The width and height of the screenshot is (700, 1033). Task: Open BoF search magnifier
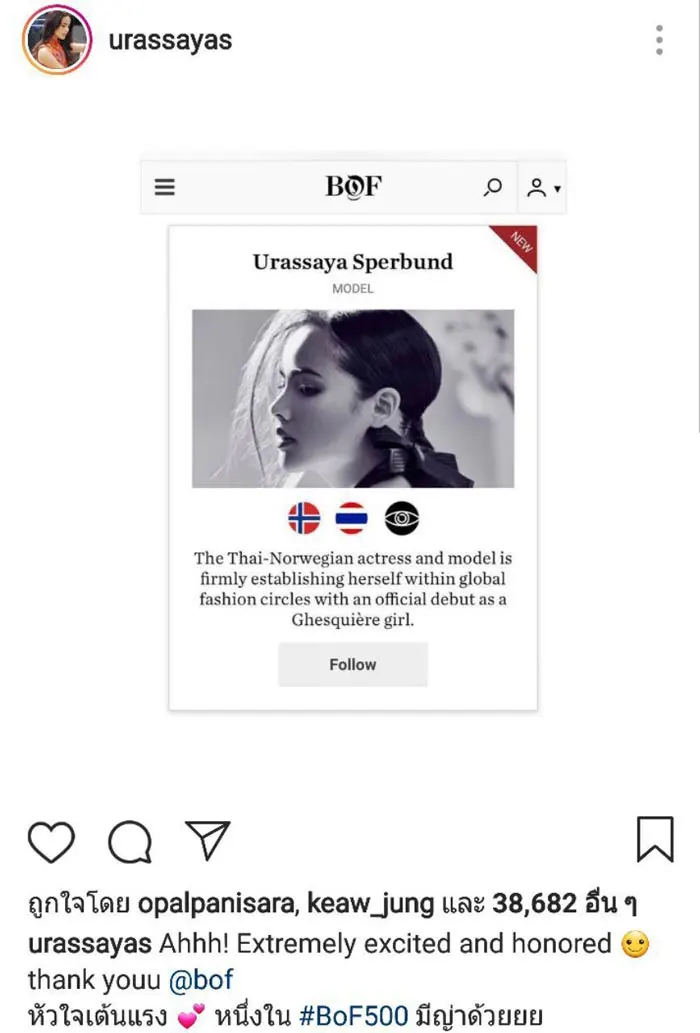pos(492,187)
